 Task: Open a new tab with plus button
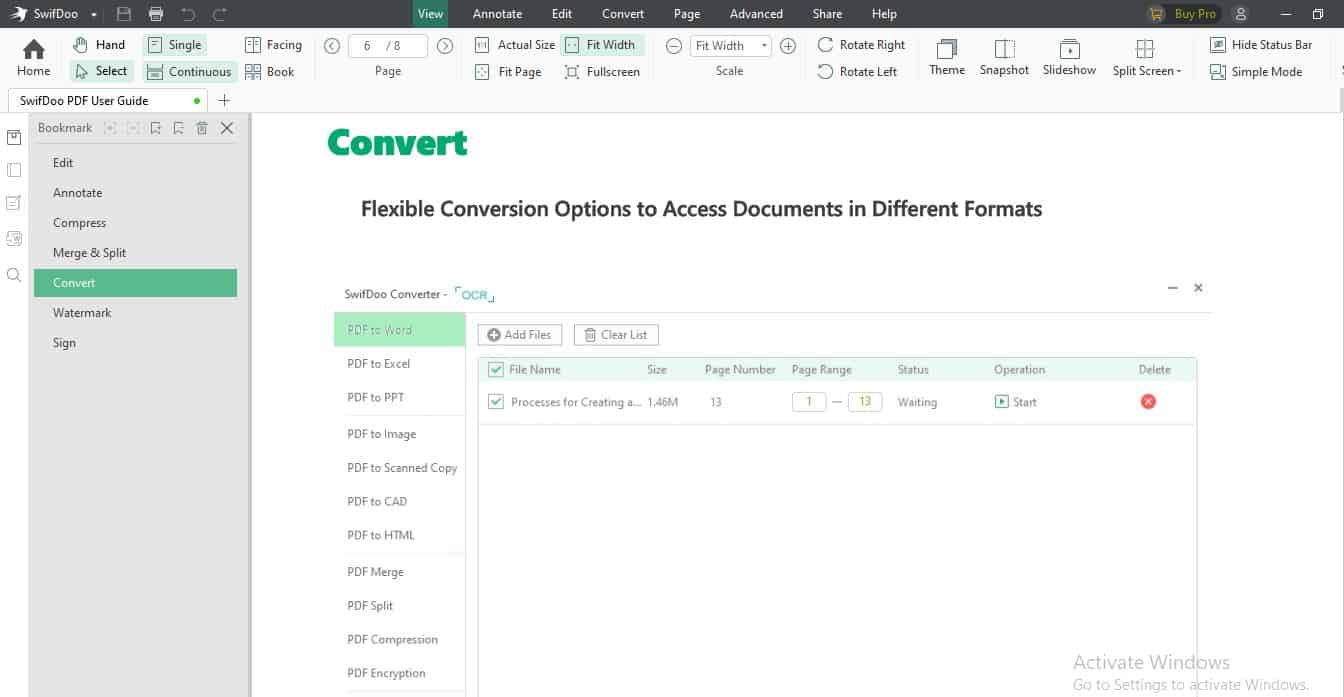click(224, 100)
